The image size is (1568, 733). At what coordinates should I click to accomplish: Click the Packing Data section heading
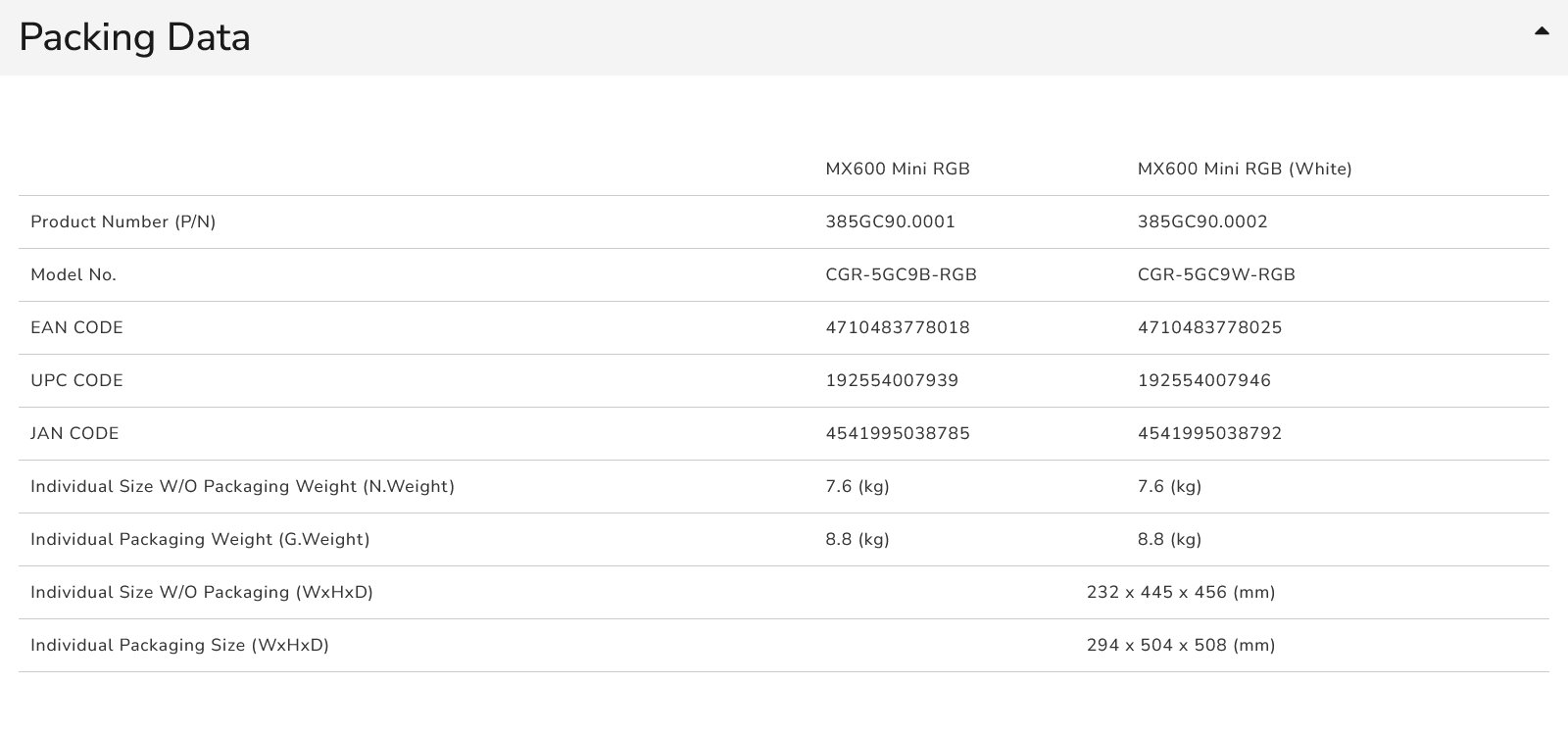click(135, 37)
